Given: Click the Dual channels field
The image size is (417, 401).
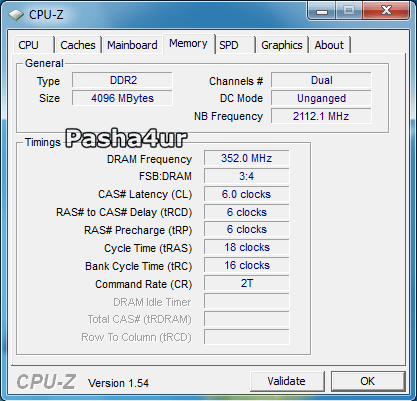Looking at the screenshot, I should 321,80.
